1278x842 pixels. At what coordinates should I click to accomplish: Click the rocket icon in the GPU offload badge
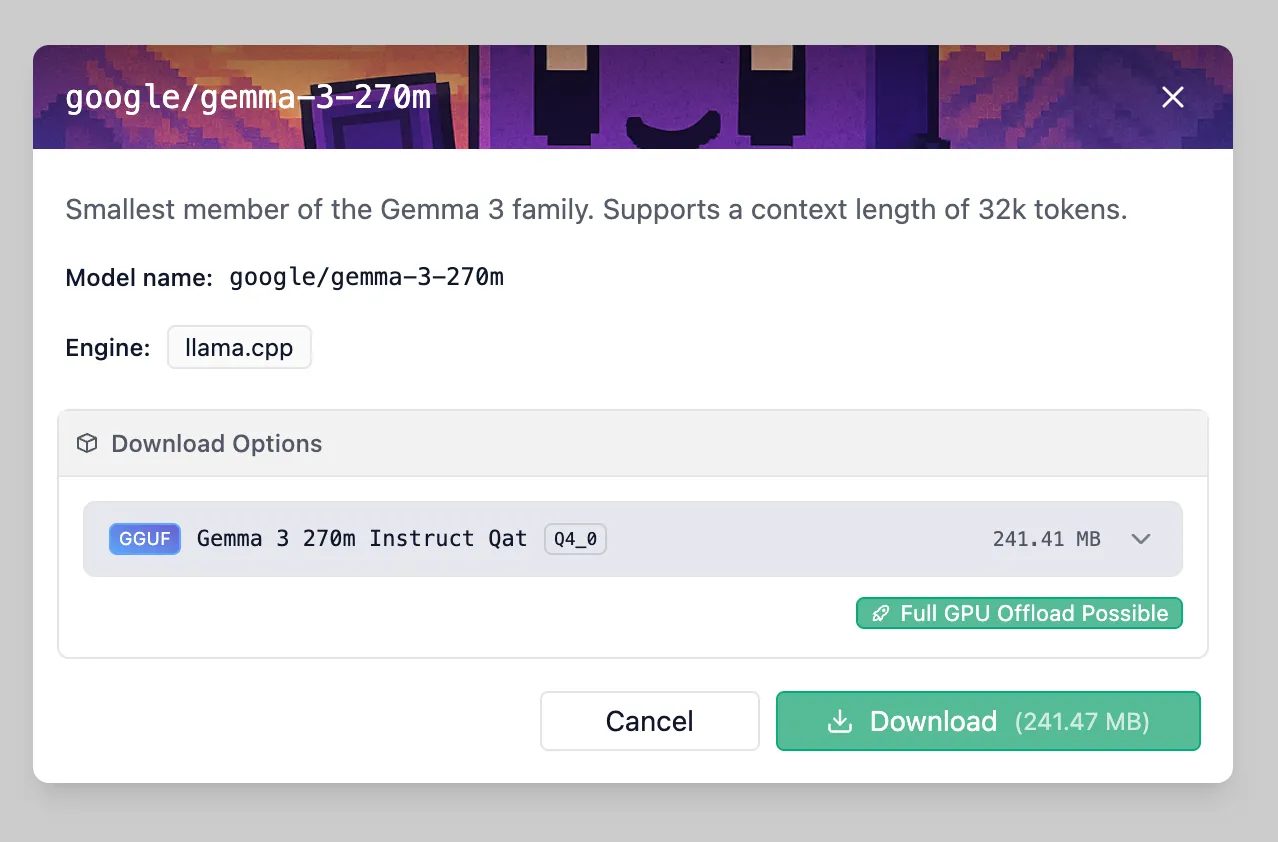(x=880, y=613)
